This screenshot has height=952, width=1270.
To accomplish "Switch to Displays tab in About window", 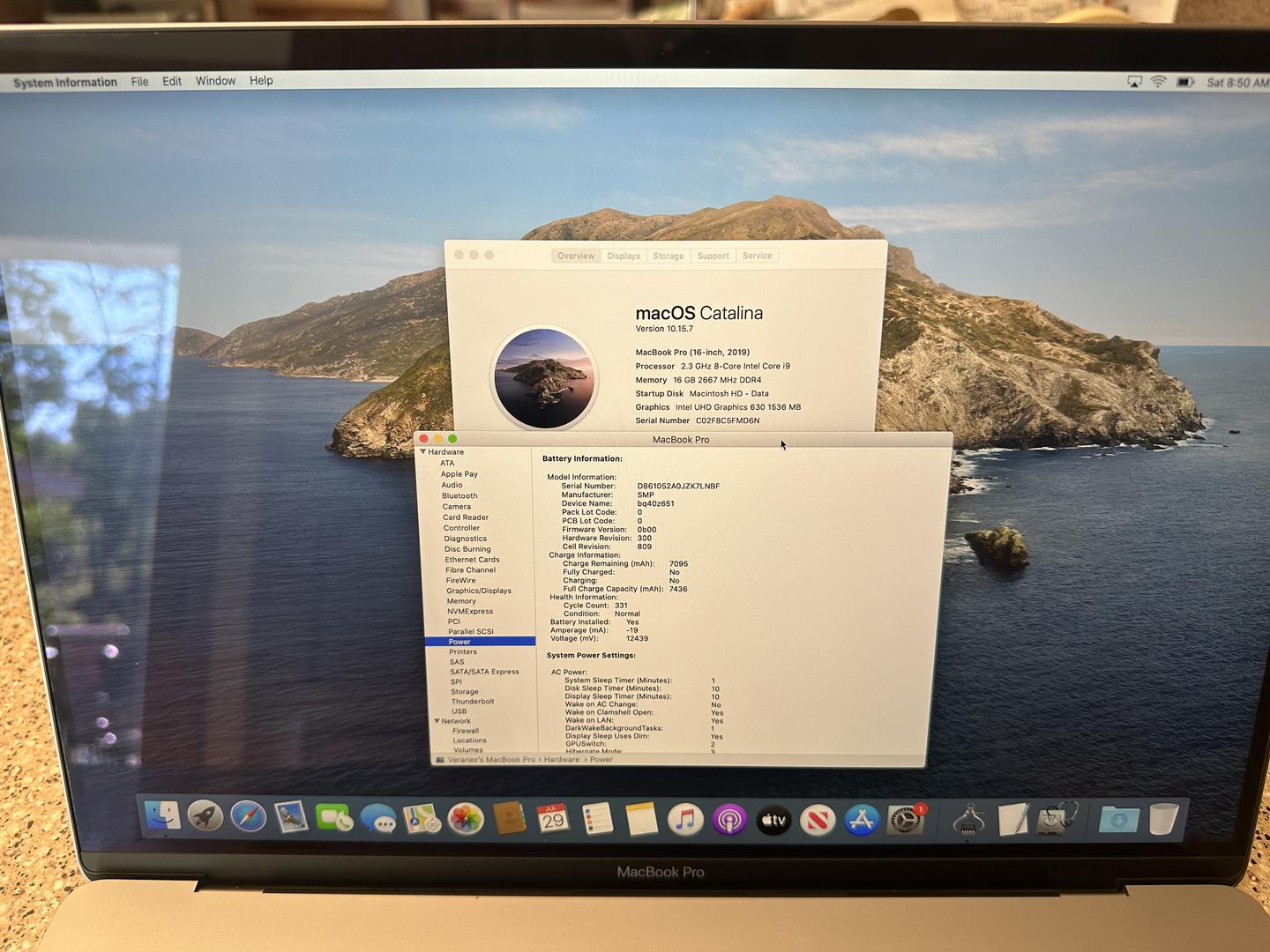I will (x=624, y=256).
